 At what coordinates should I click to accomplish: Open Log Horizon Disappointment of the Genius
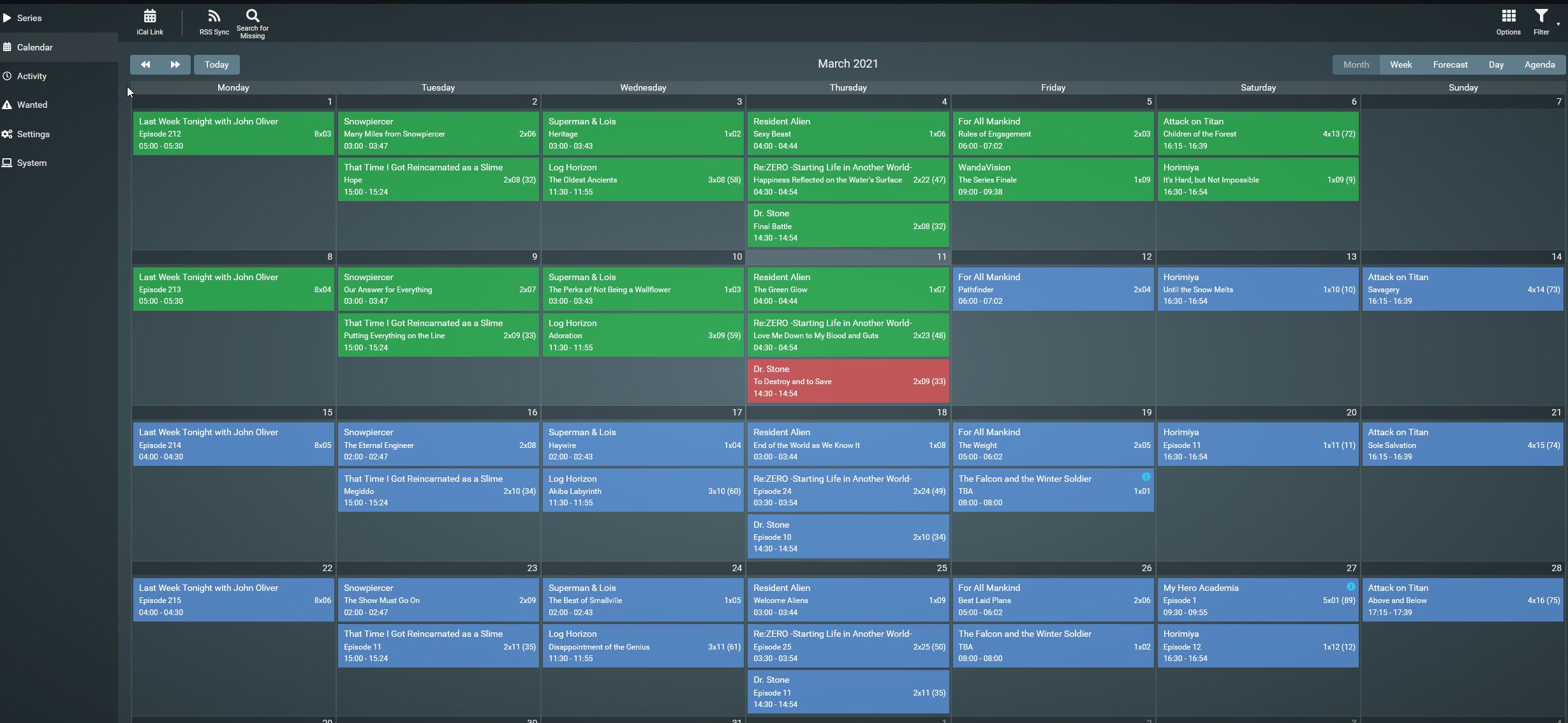click(643, 646)
